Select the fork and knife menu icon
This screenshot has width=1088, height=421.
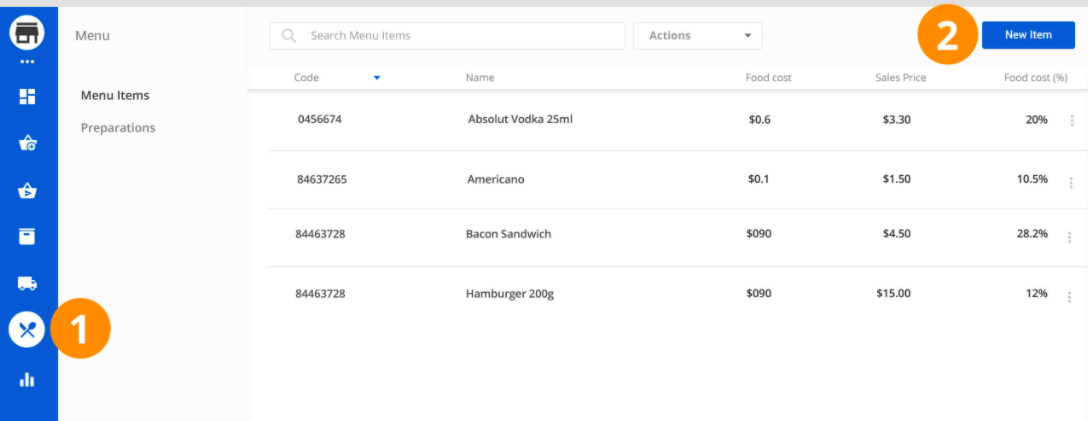[x=28, y=330]
